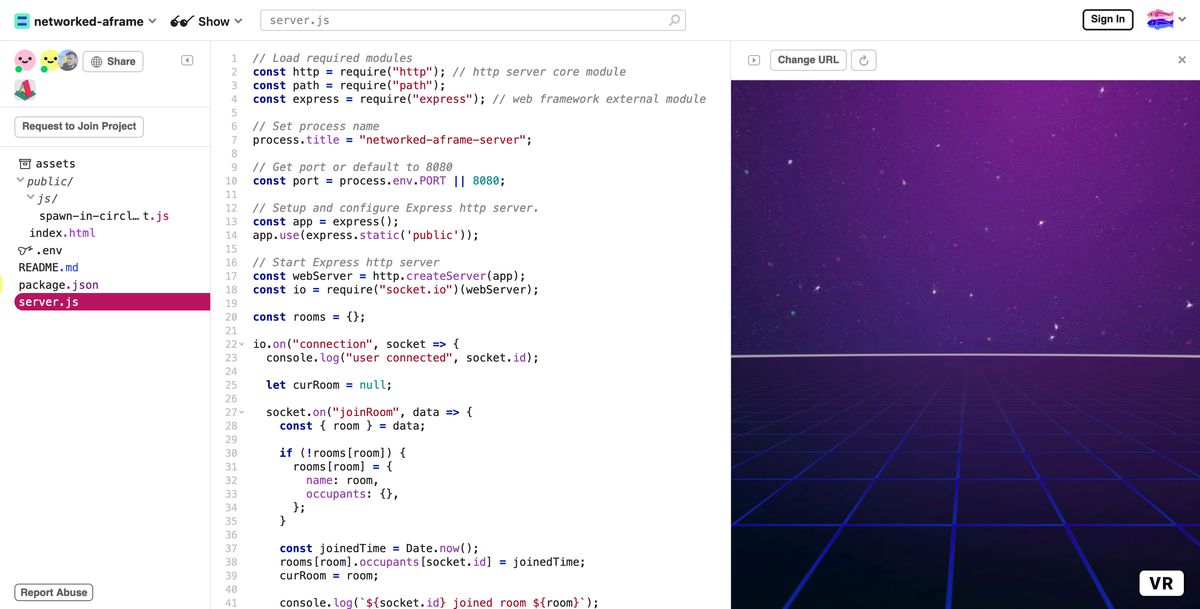The image size is (1200, 609).
Task: Open the A-Frame project avatar icon
Action: coord(25,91)
